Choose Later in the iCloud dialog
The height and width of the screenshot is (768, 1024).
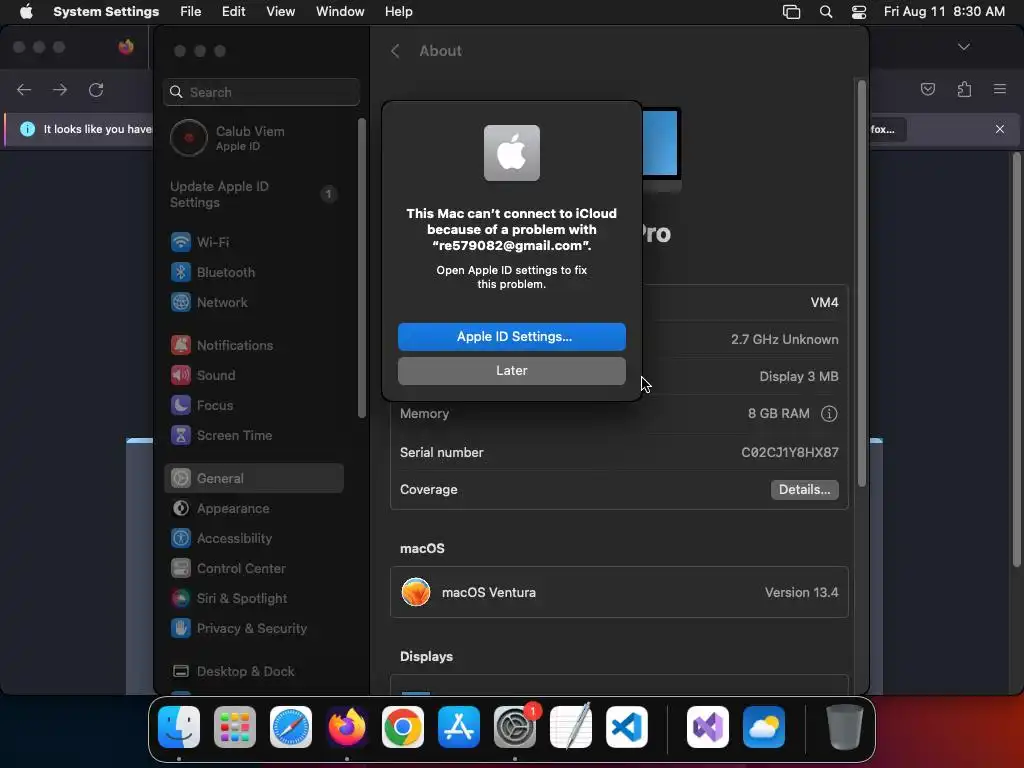512,371
